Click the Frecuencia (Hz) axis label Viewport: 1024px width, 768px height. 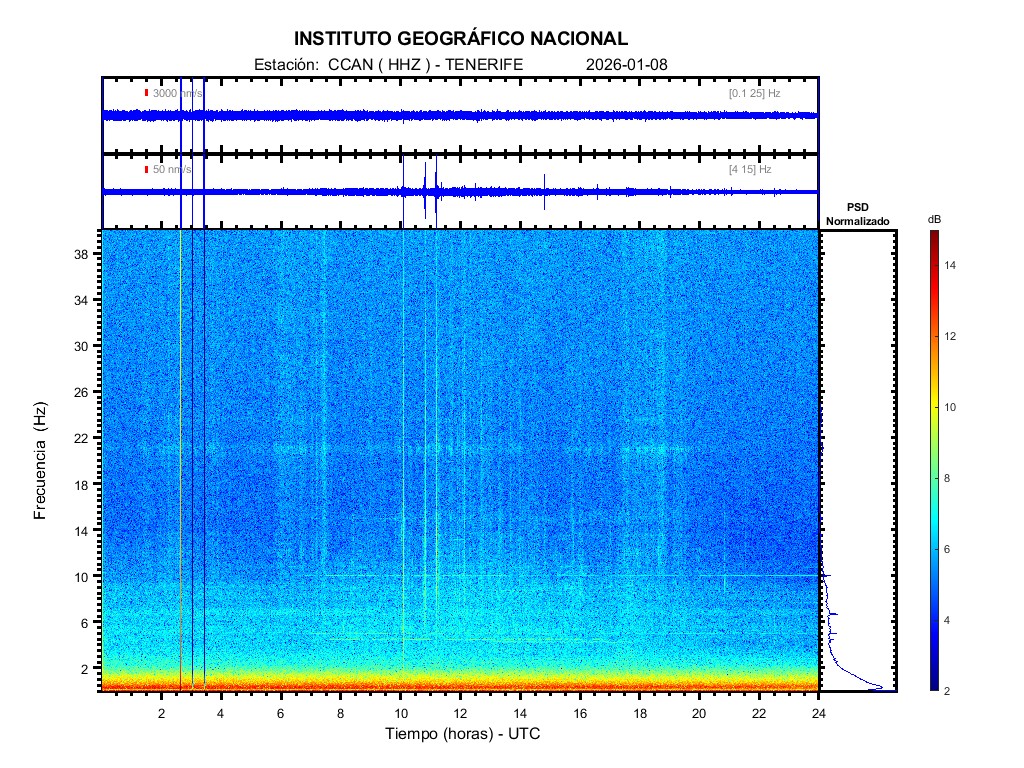pyautogui.click(x=41, y=461)
